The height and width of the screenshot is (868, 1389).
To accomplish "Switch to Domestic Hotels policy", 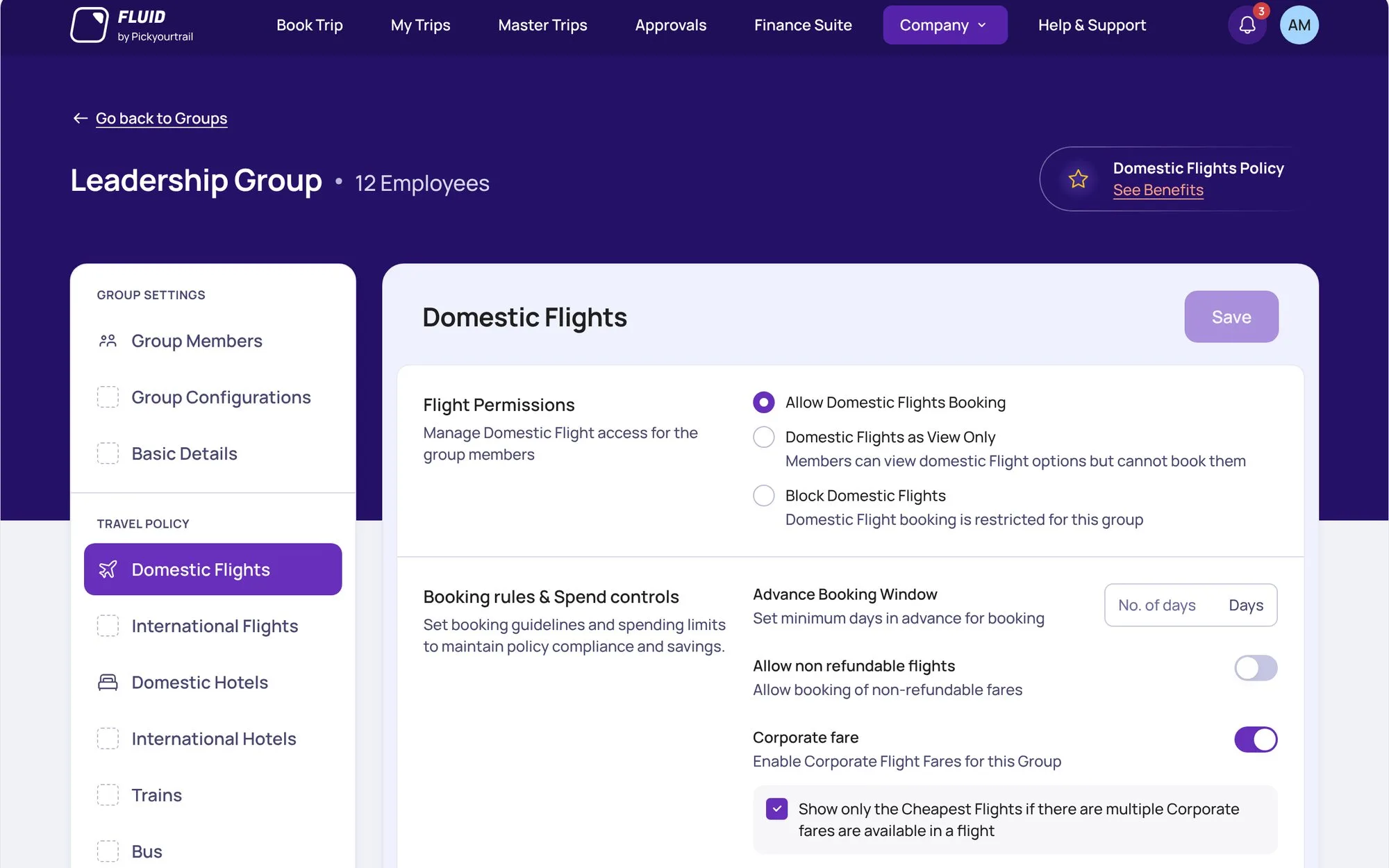I will (x=213, y=683).
